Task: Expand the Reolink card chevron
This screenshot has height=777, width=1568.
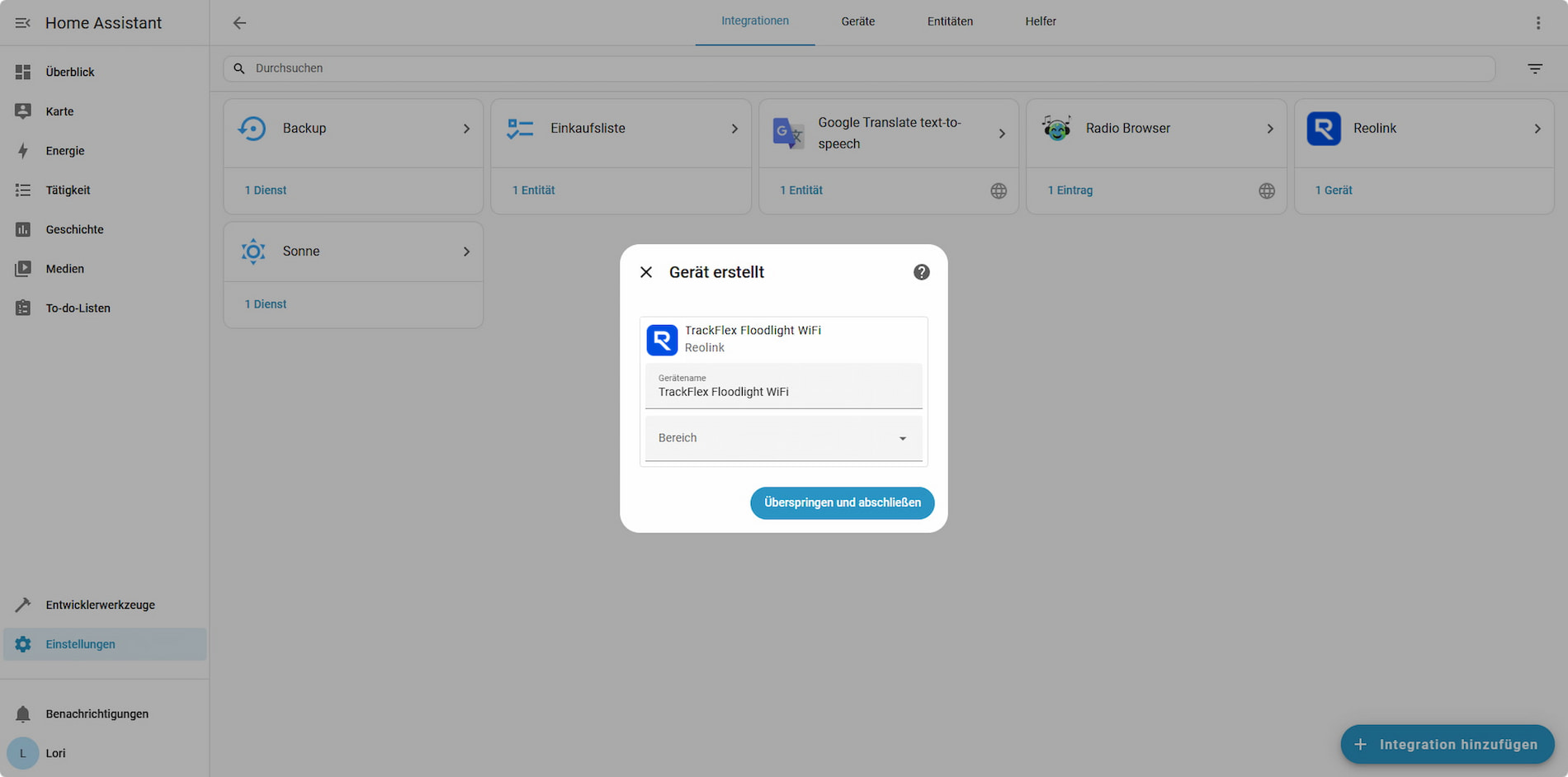Action: point(1537,129)
